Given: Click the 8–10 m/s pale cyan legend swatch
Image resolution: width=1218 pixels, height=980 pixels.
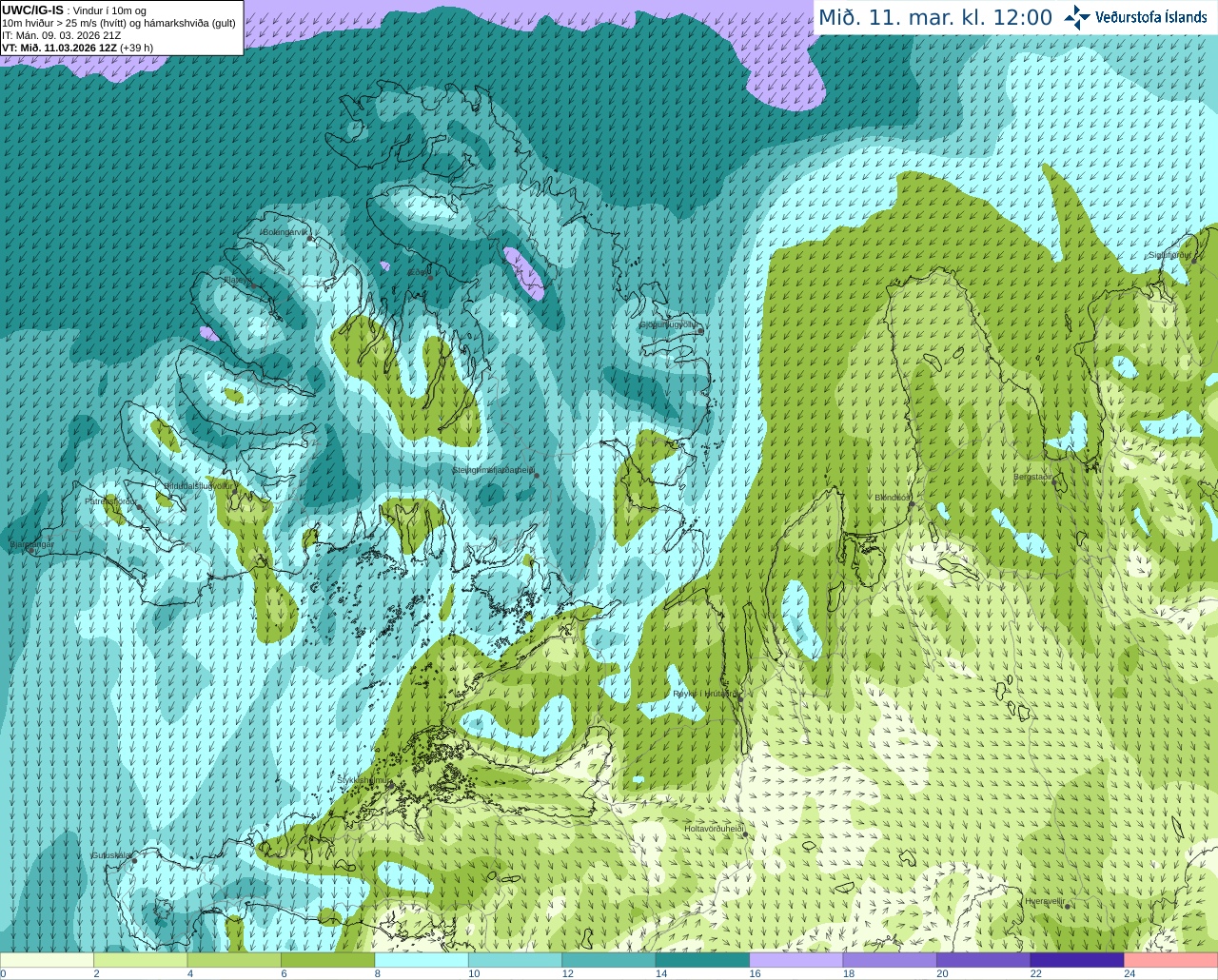Looking at the screenshot, I should pos(422,960).
